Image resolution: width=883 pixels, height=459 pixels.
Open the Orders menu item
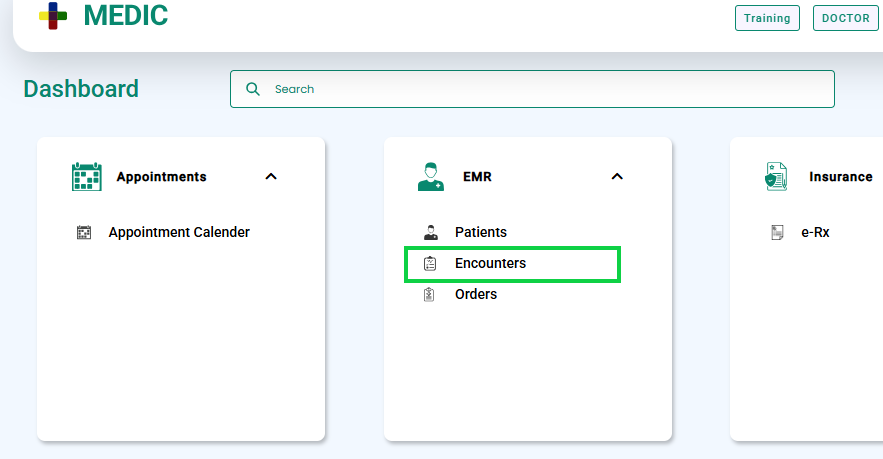coord(476,294)
